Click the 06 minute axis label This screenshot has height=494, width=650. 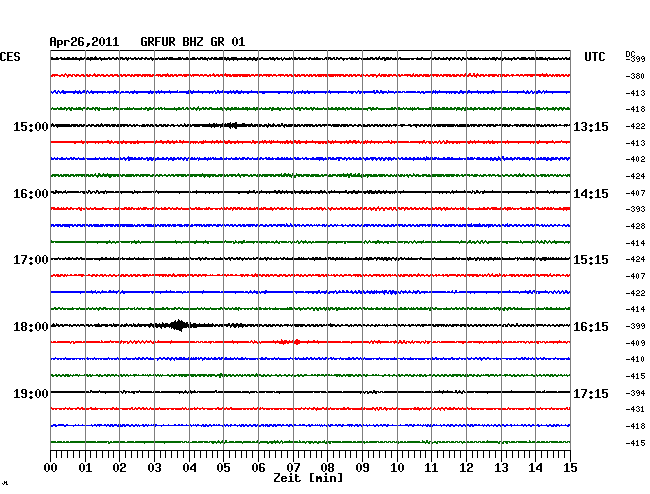(258, 468)
